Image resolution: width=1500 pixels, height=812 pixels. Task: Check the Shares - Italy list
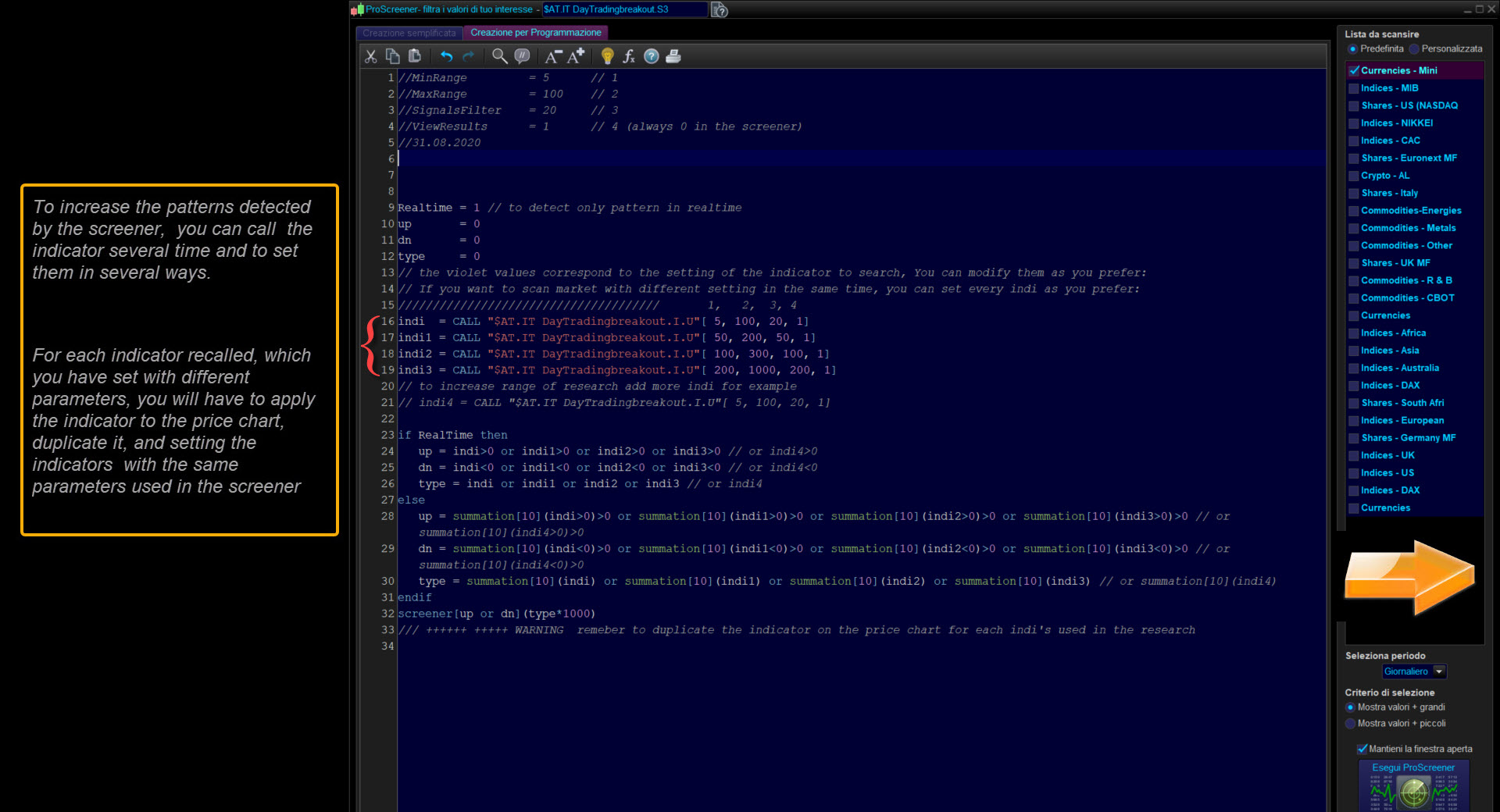1354,193
